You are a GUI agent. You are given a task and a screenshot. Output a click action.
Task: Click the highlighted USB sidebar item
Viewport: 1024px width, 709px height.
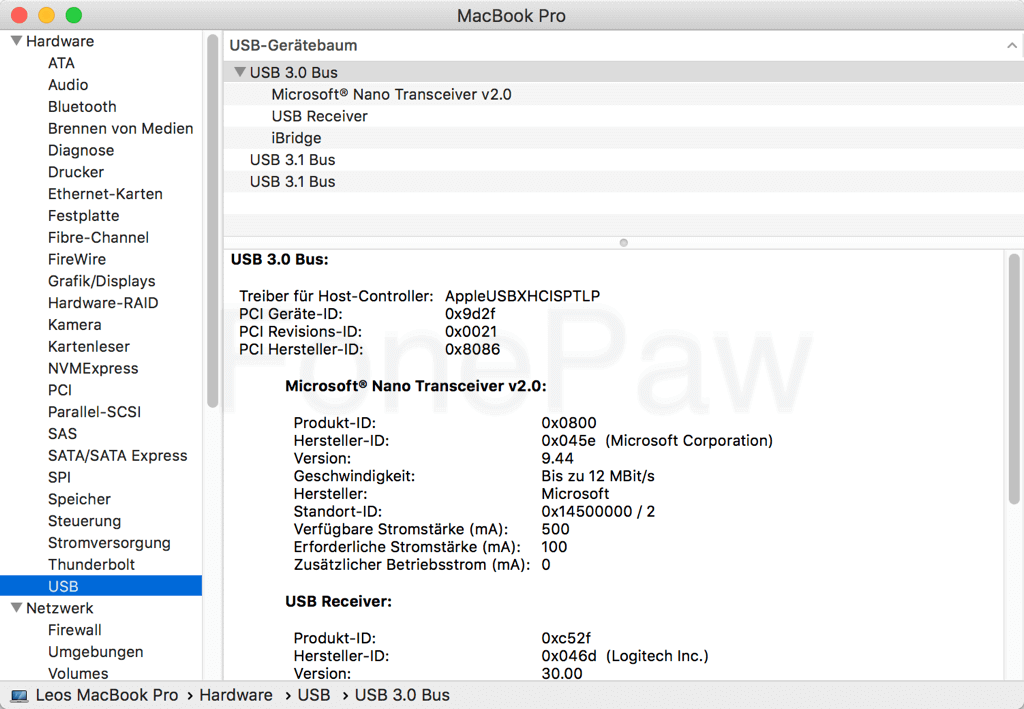pyautogui.click(x=101, y=586)
